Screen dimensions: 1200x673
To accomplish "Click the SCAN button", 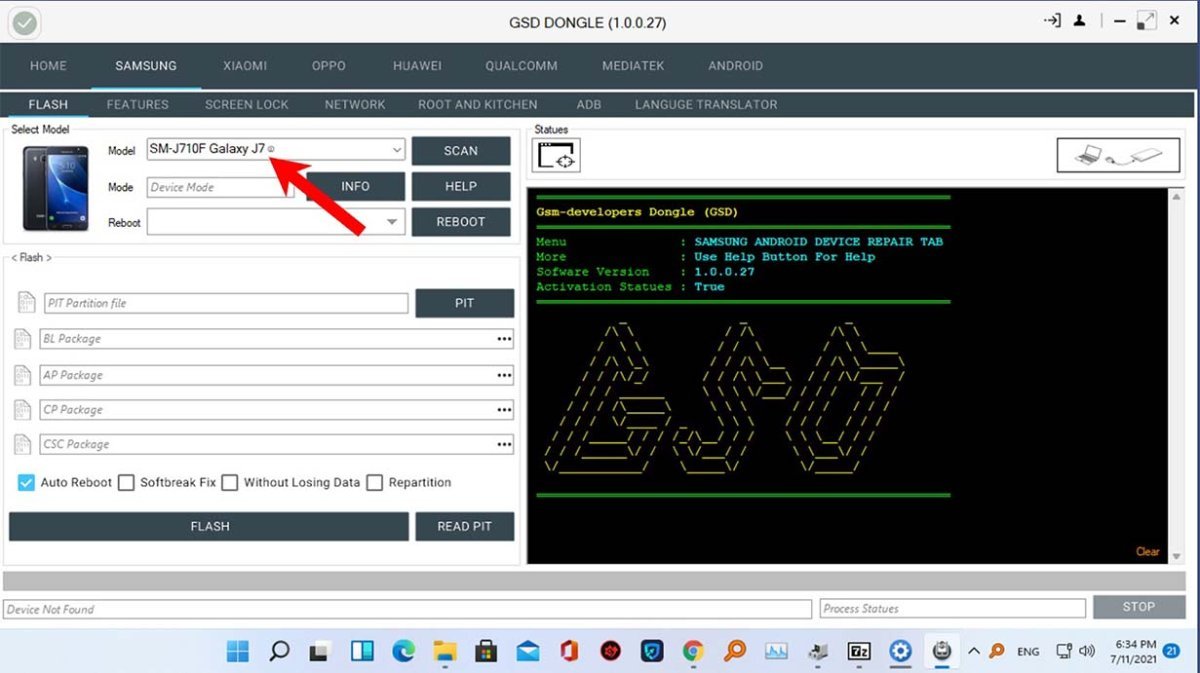I will pyautogui.click(x=461, y=151).
